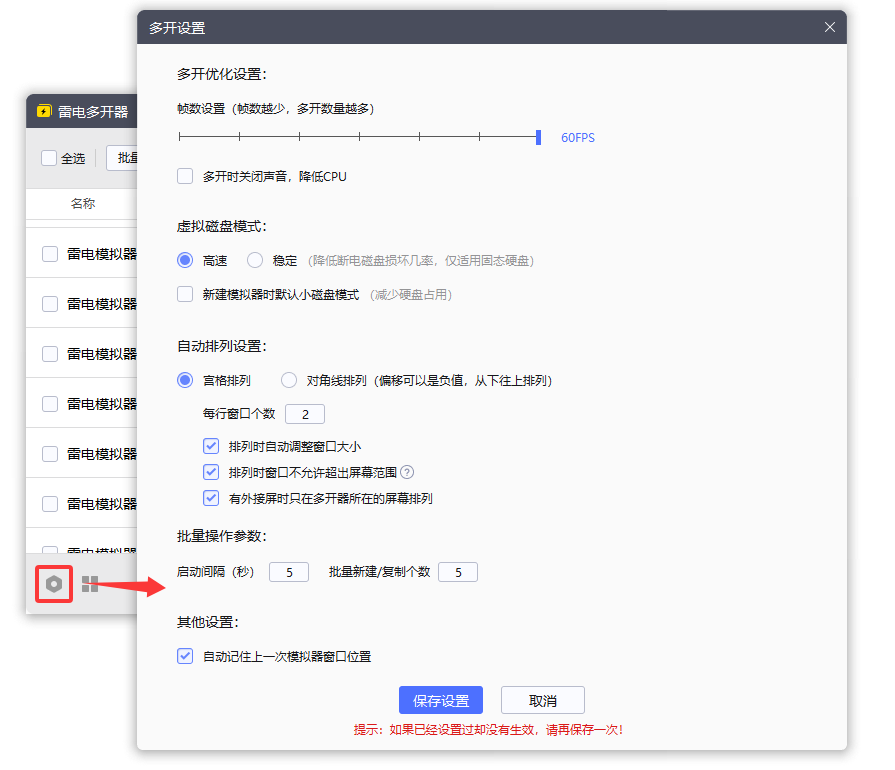
Task: Click the 多开设置 title text
Action: coord(177,27)
